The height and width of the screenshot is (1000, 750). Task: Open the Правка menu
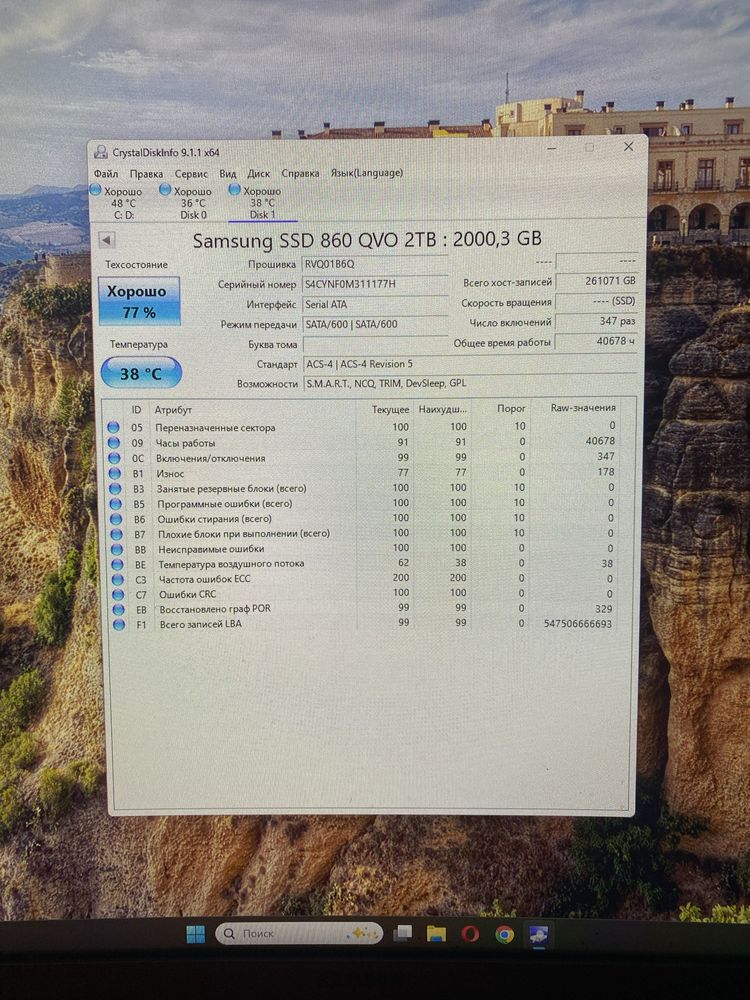(146, 173)
